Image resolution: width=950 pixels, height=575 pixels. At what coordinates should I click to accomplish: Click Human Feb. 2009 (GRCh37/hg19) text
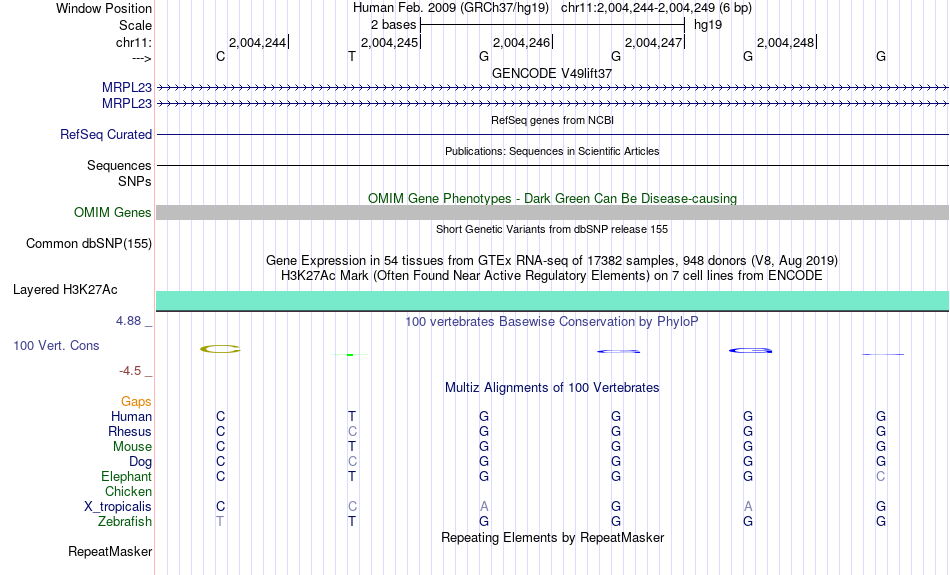click(x=451, y=8)
